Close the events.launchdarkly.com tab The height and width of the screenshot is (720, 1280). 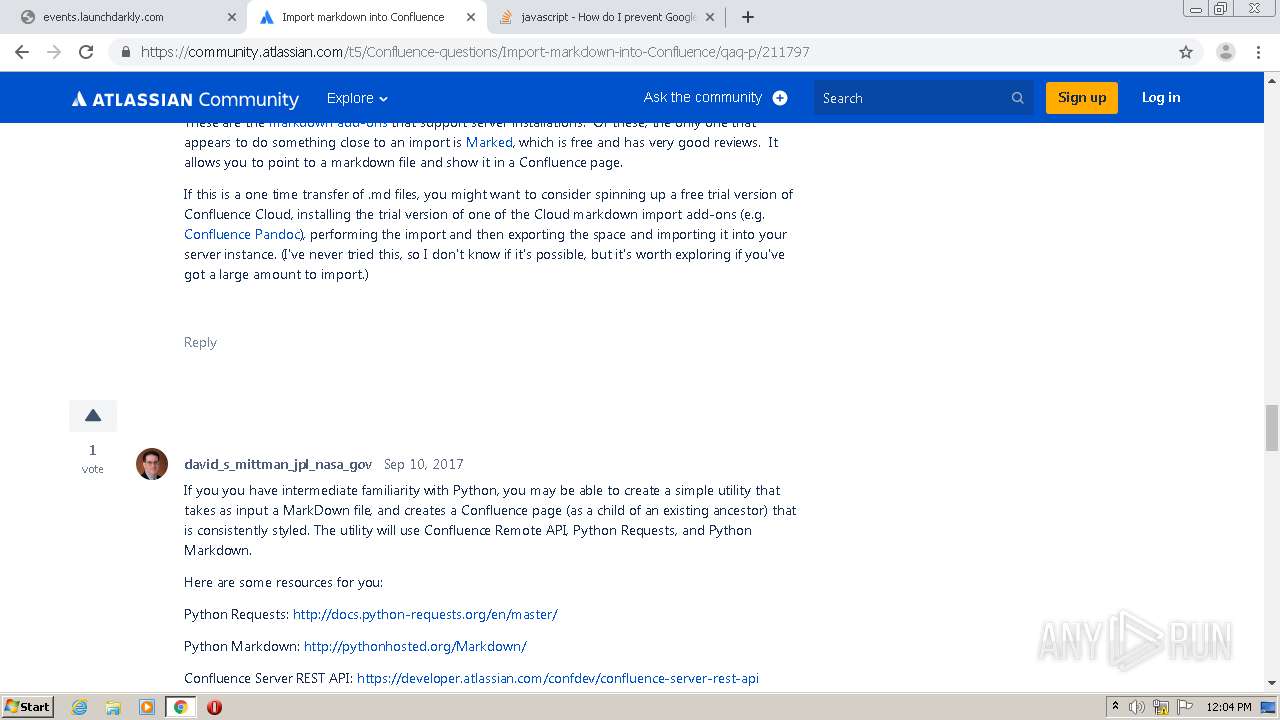pyautogui.click(x=231, y=17)
